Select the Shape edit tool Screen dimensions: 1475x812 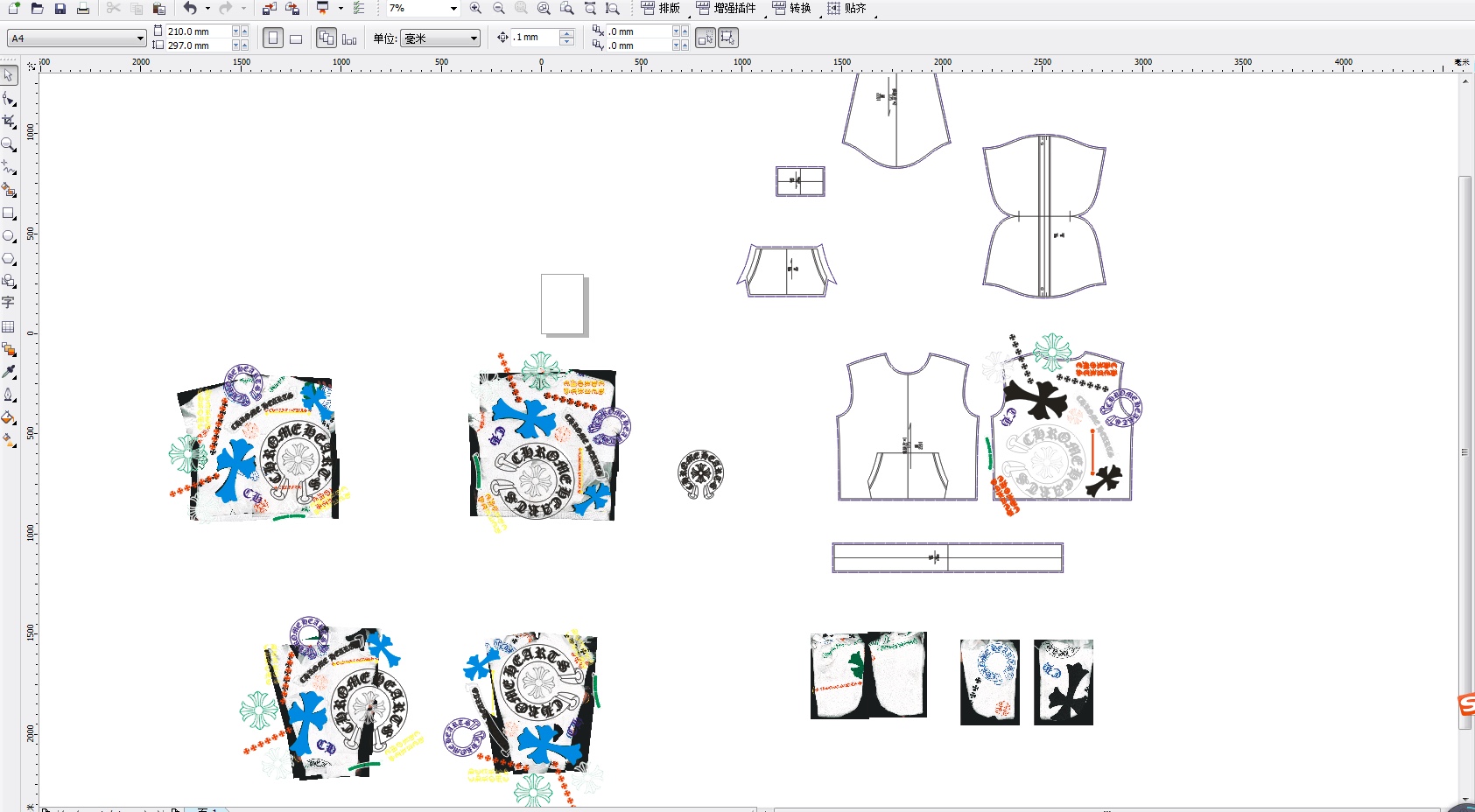coord(9,99)
